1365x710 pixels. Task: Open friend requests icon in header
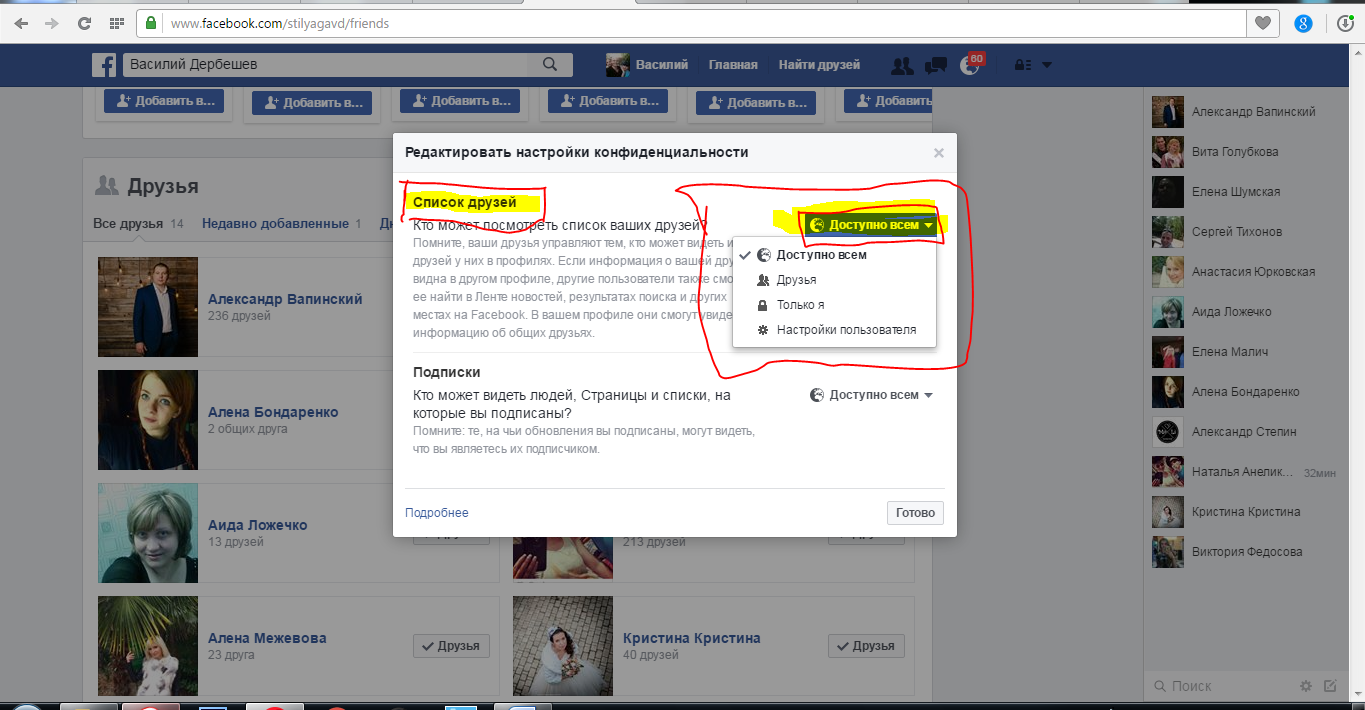point(902,66)
